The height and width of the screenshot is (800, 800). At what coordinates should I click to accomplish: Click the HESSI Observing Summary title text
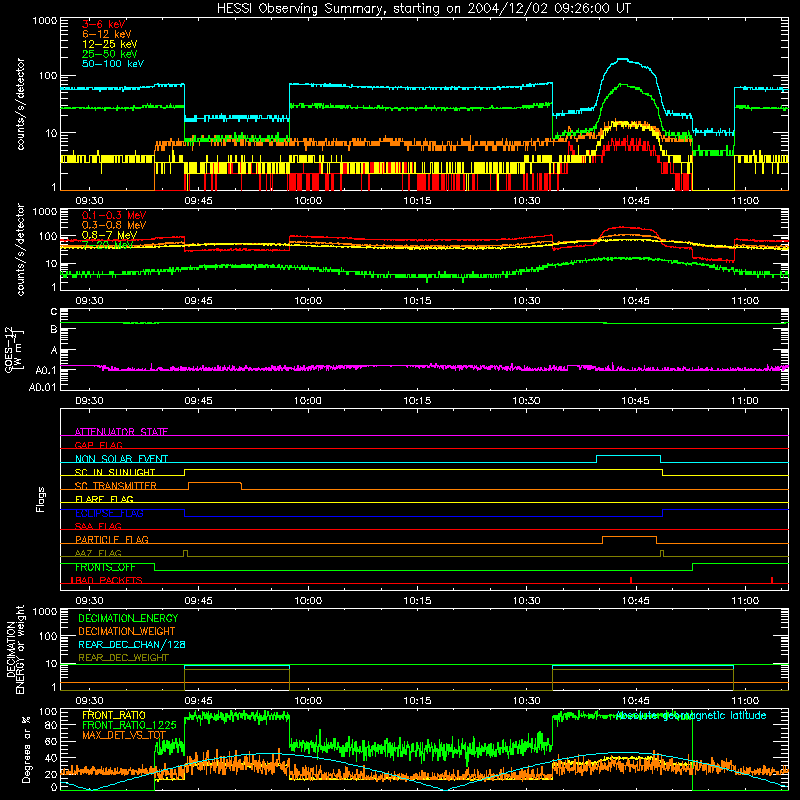click(423, 8)
